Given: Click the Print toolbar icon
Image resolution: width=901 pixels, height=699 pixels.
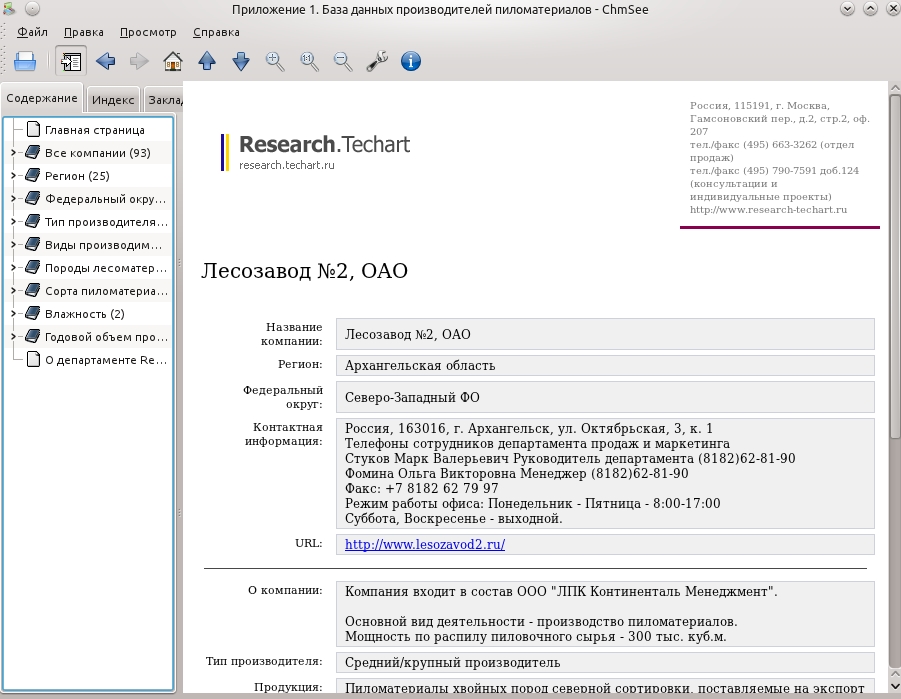Looking at the screenshot, I should point(25,61).
